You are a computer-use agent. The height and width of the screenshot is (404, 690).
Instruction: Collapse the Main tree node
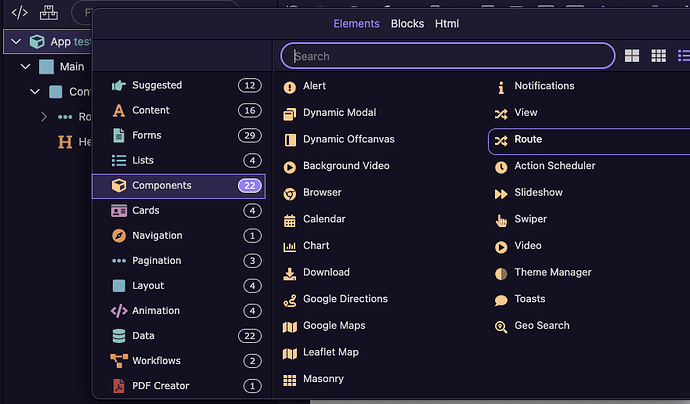25,67
